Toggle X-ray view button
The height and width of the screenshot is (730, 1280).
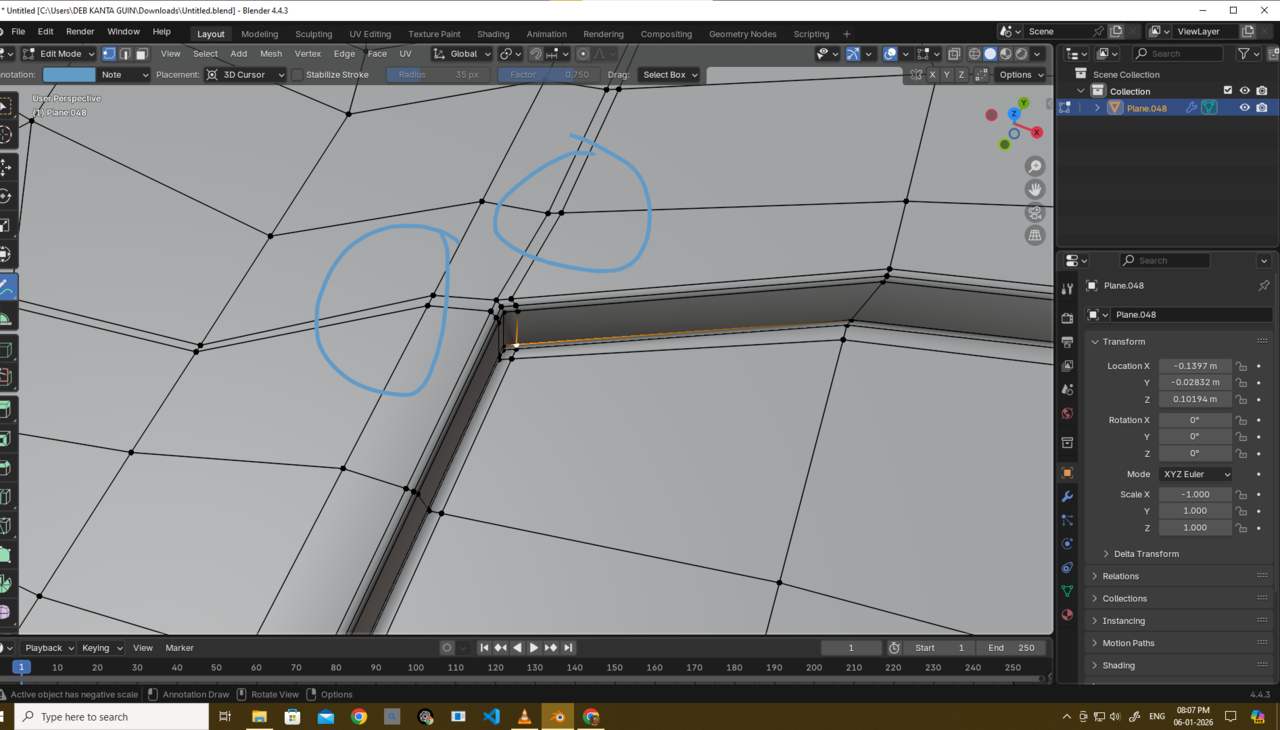(954, 54)
